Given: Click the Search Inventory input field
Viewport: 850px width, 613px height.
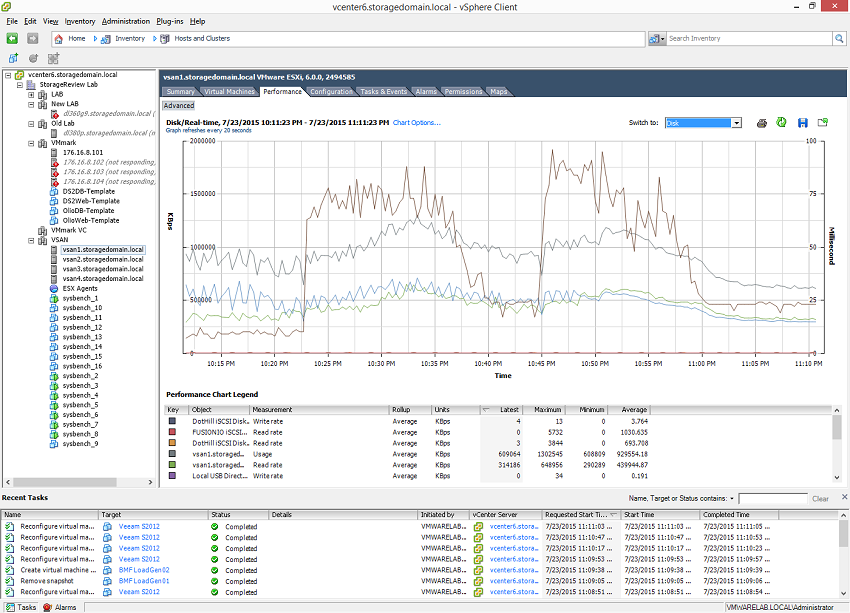Looking at the screenshot, I should tap(749, 38).
